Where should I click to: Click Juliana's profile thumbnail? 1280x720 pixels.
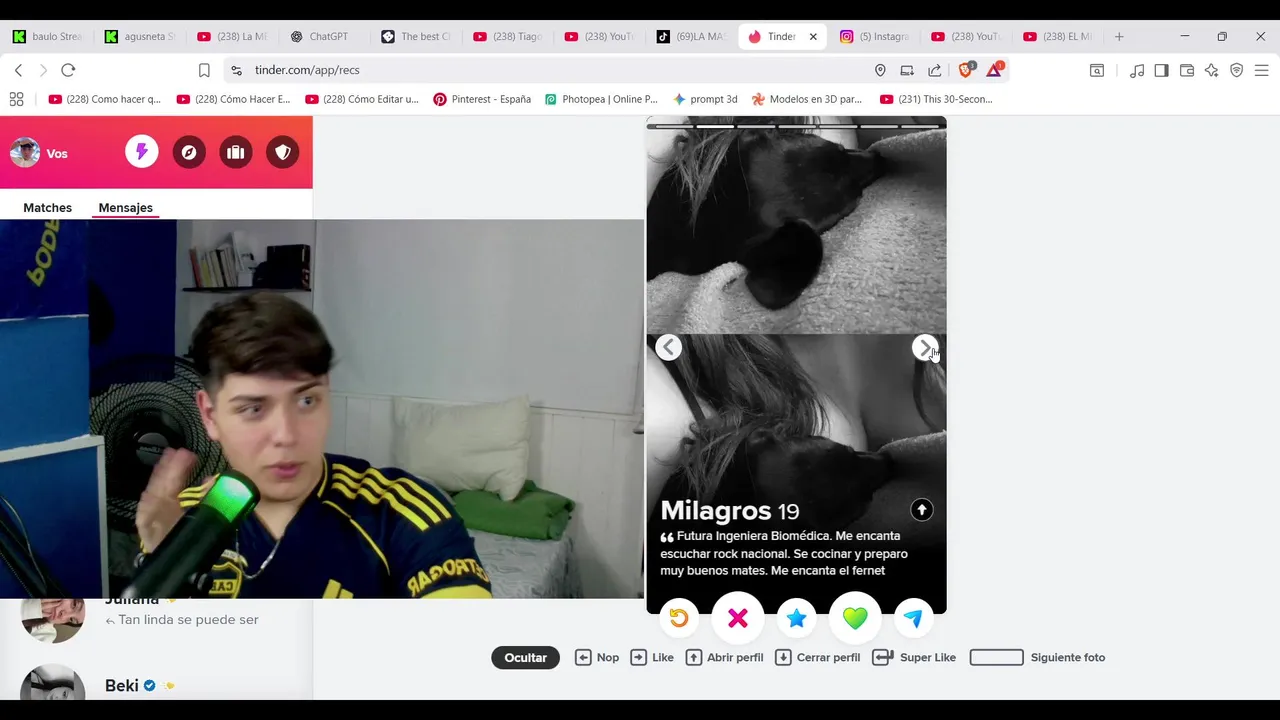pyautogui.click(x=52, y=618)
